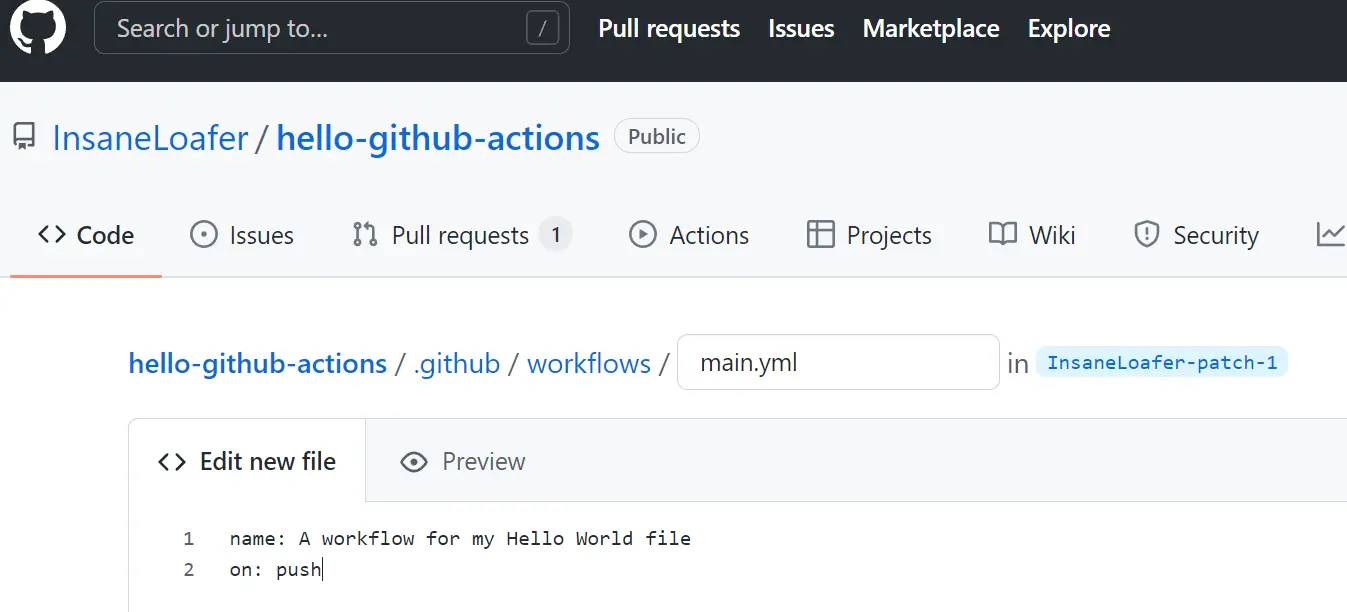
Task: Open the Projects tab
Action: (869, 235)
